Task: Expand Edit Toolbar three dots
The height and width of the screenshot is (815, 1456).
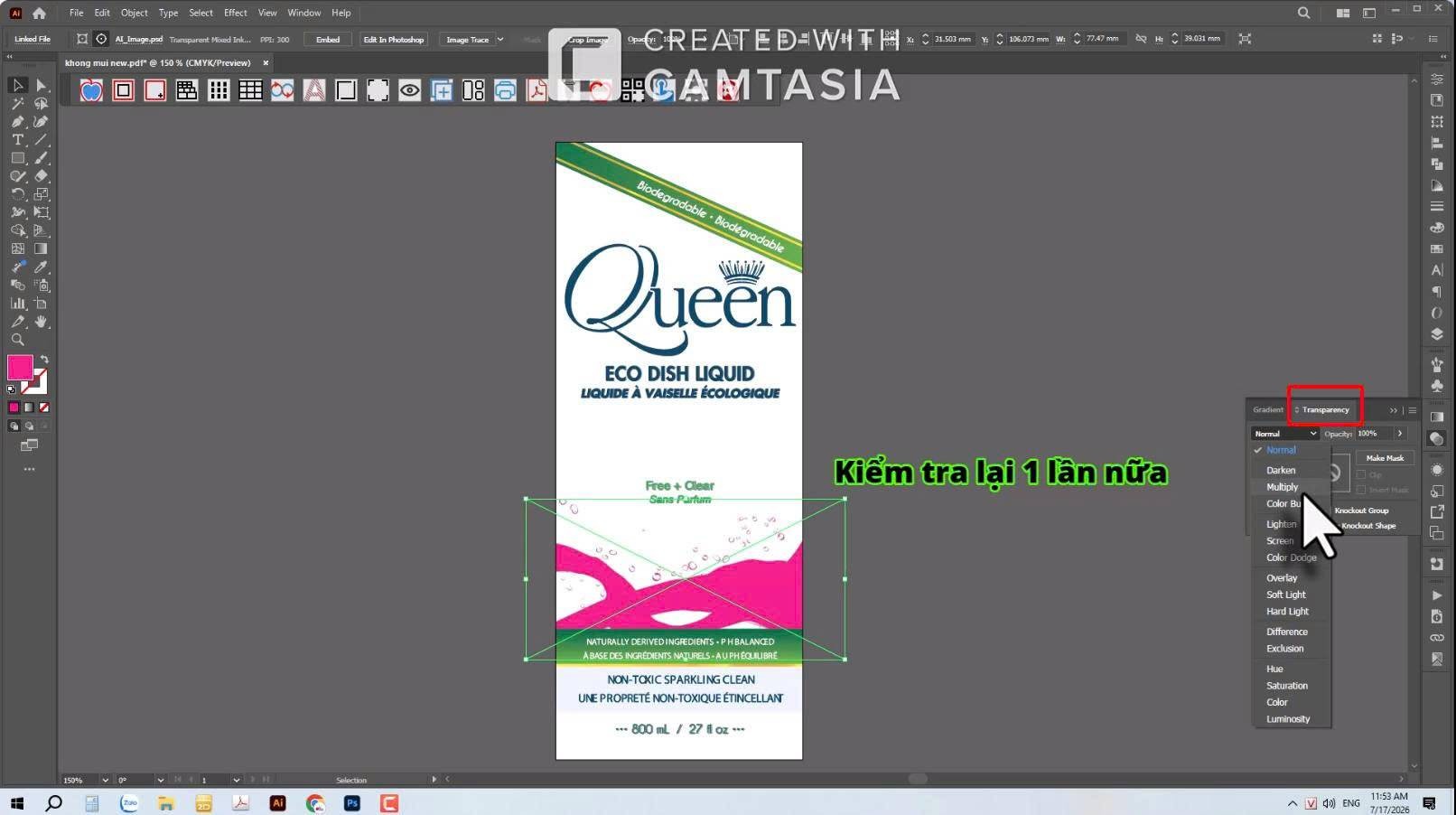Action: (x=30, y=469)
